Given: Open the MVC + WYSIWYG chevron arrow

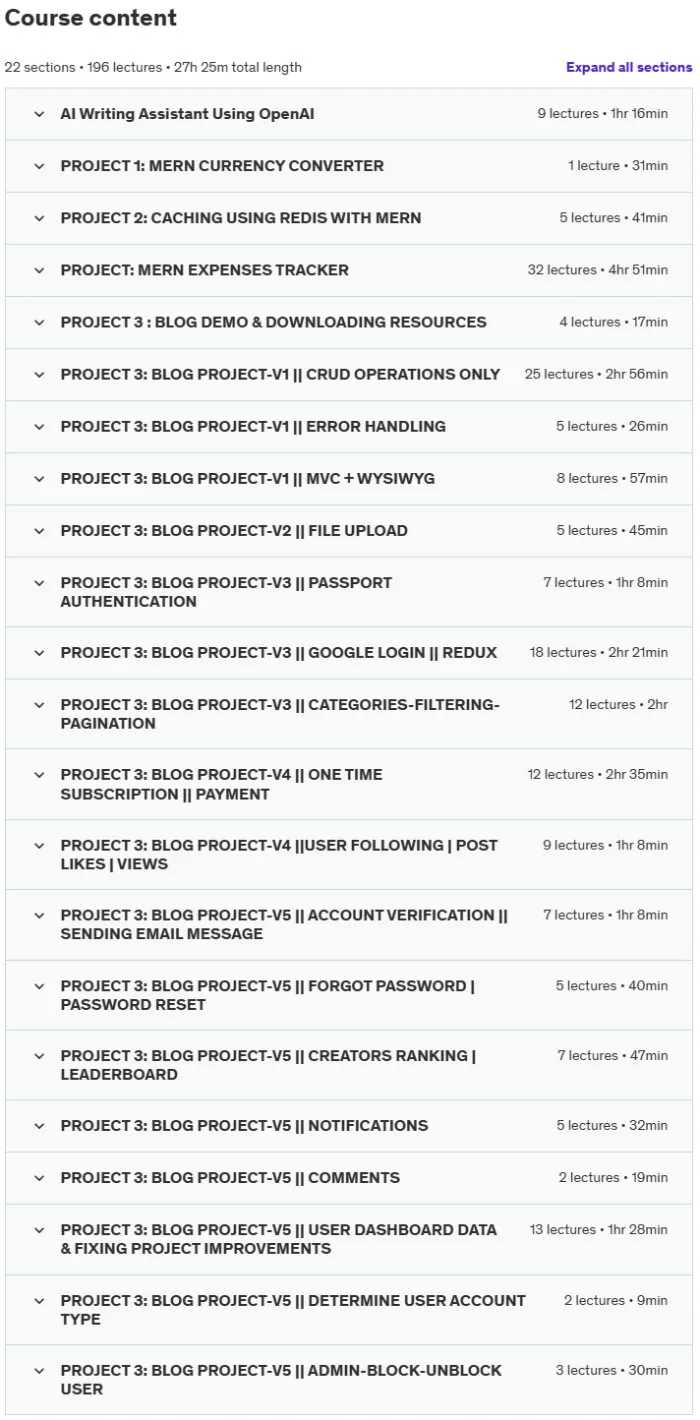Looking at the screenshot, I should point(39,478).
